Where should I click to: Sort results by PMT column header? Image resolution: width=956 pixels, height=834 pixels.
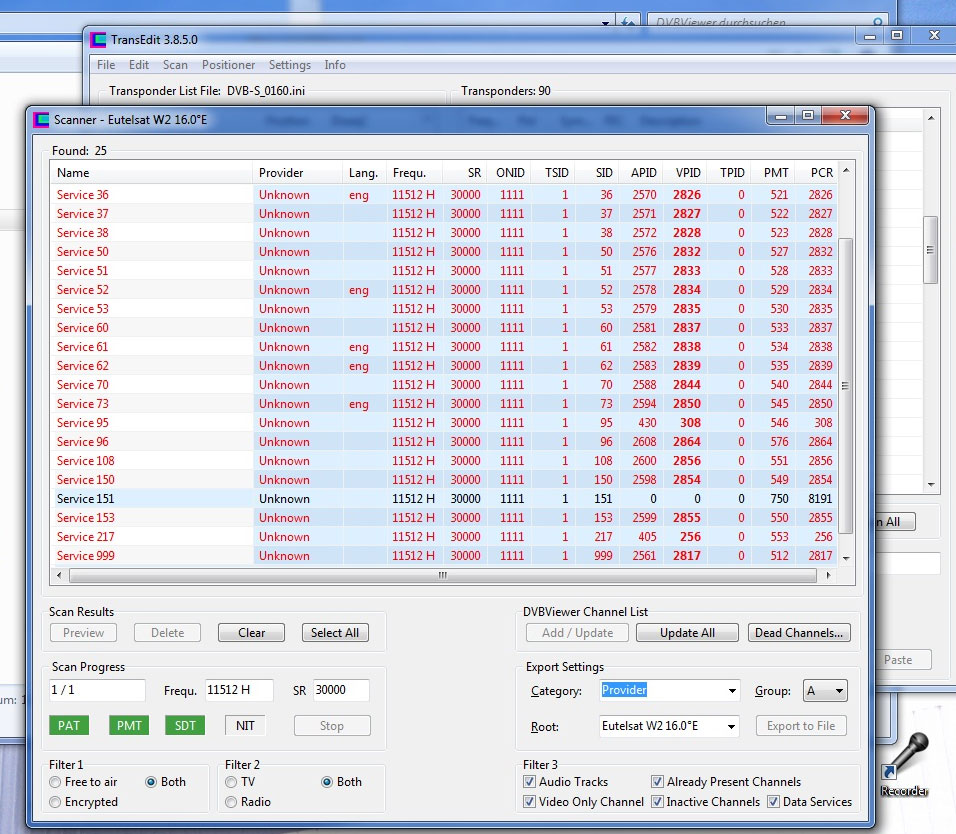pos(771,173)
